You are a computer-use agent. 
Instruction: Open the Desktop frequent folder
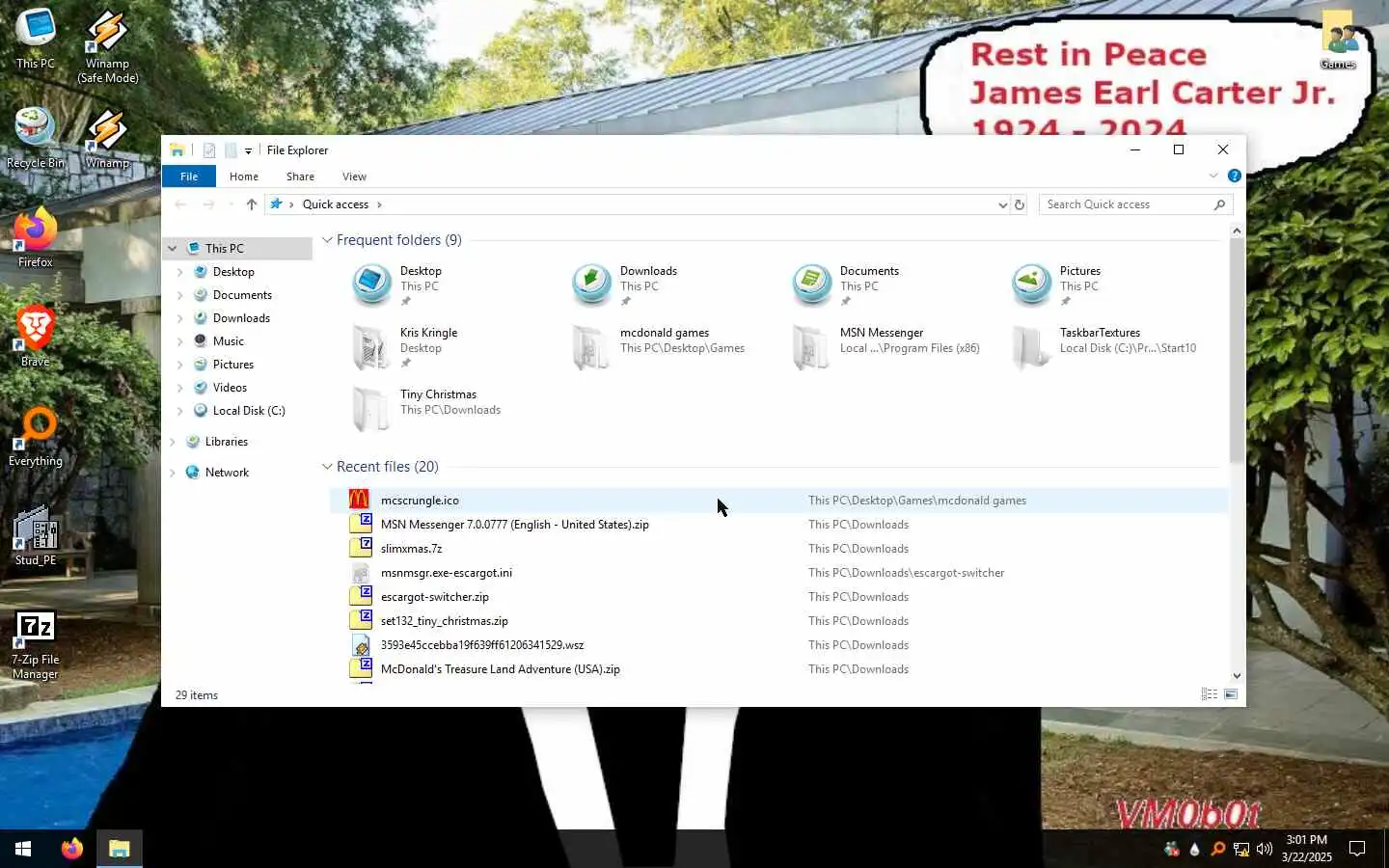(x=397, y=285)
